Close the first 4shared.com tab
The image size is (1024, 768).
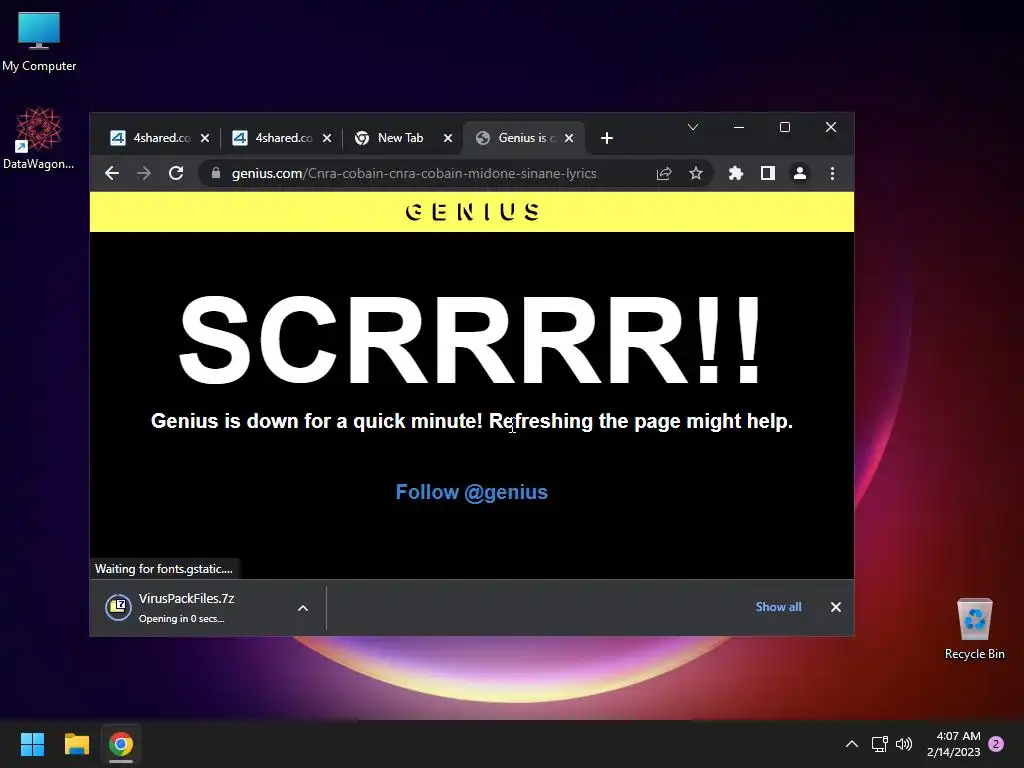pyautogui.click(x=205, y=138)
